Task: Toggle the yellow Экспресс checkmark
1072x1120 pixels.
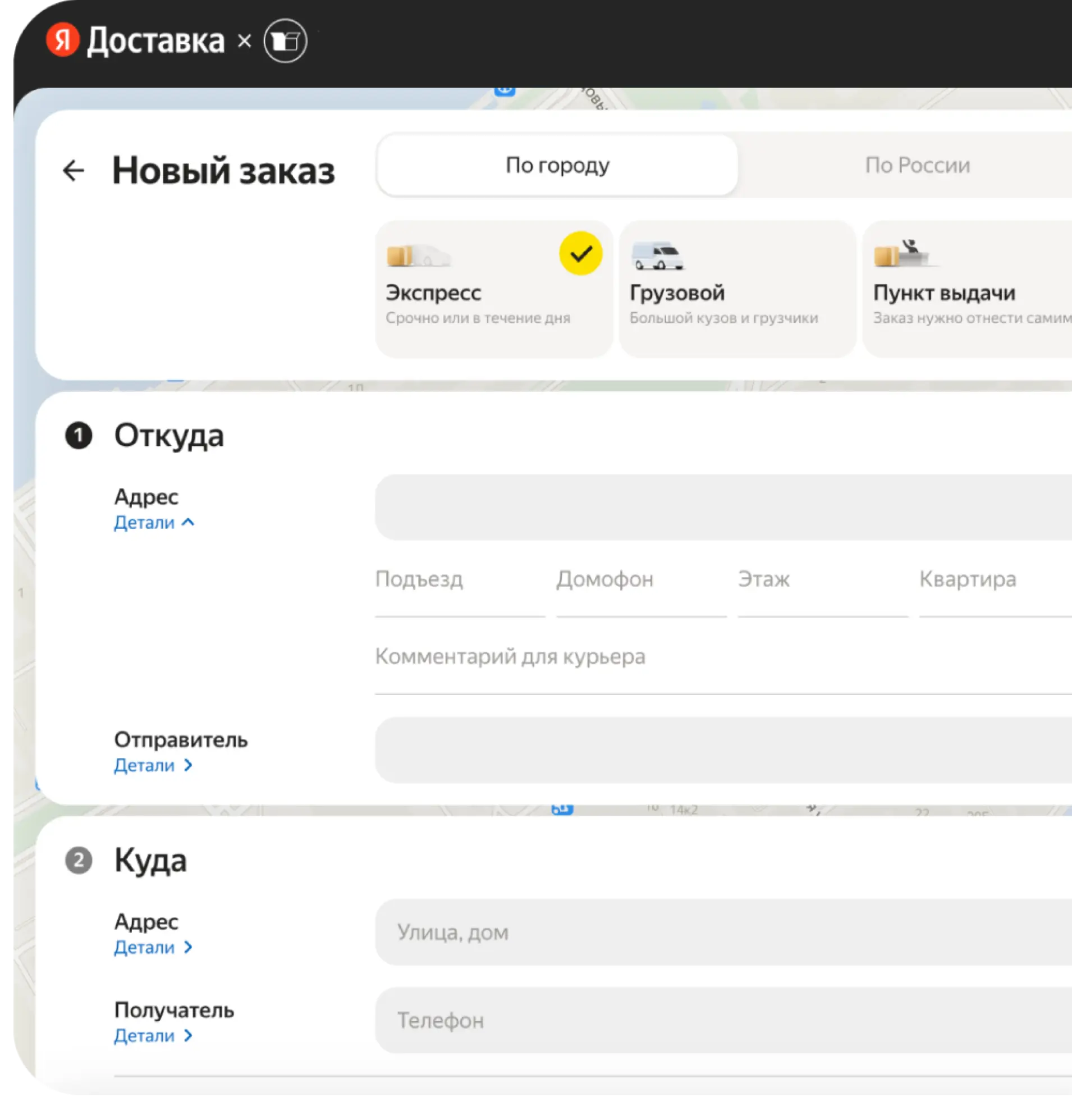Action: tap(580, 253)
